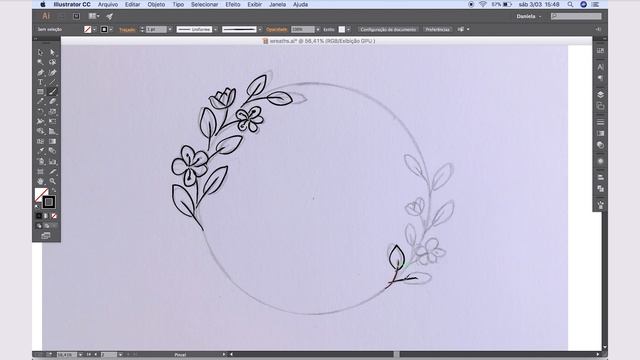Select the Direct Selection tool
This screenshot has width=640, height=360.
(x=52, y=52)
